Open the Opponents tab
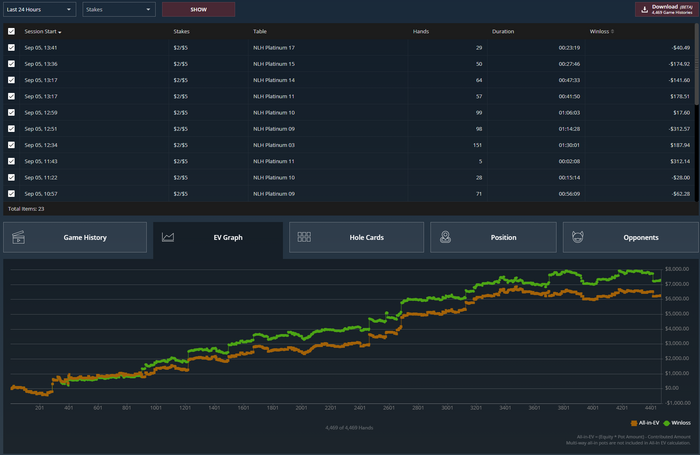The height and width of the screenshot is (455, 700). coord(631,238)
